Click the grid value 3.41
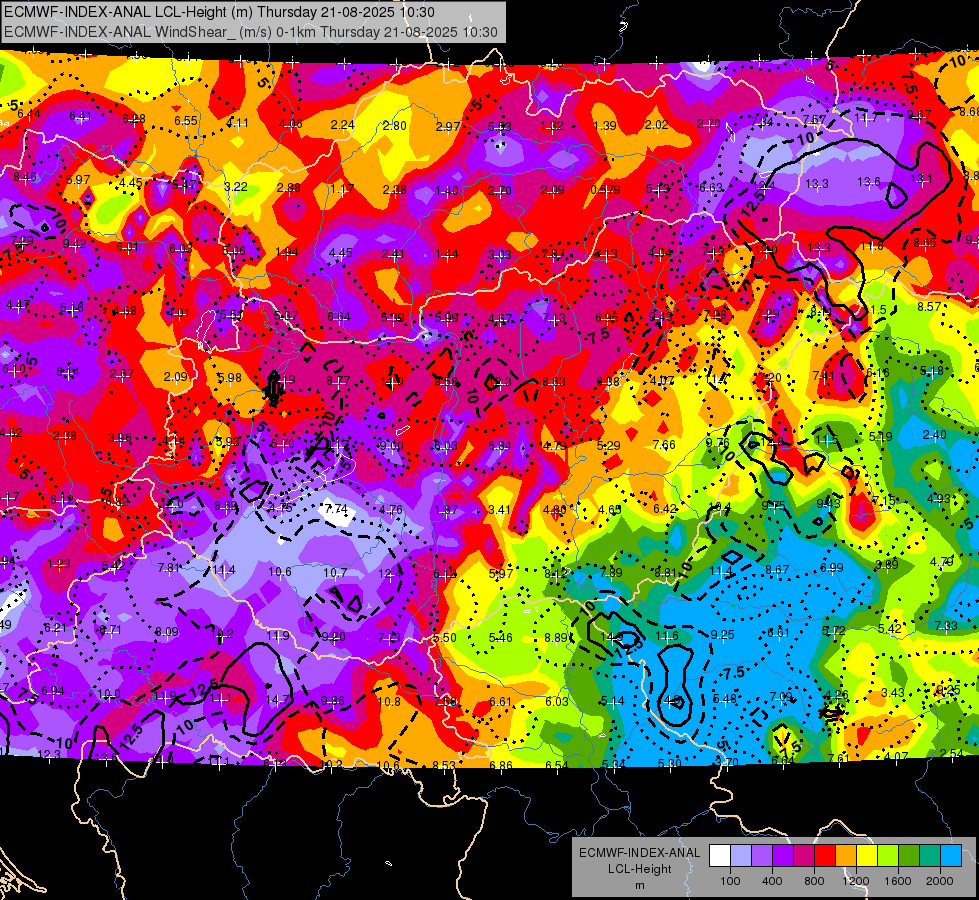This screenshot has height=900, width=979. click(x=499, y=510)
